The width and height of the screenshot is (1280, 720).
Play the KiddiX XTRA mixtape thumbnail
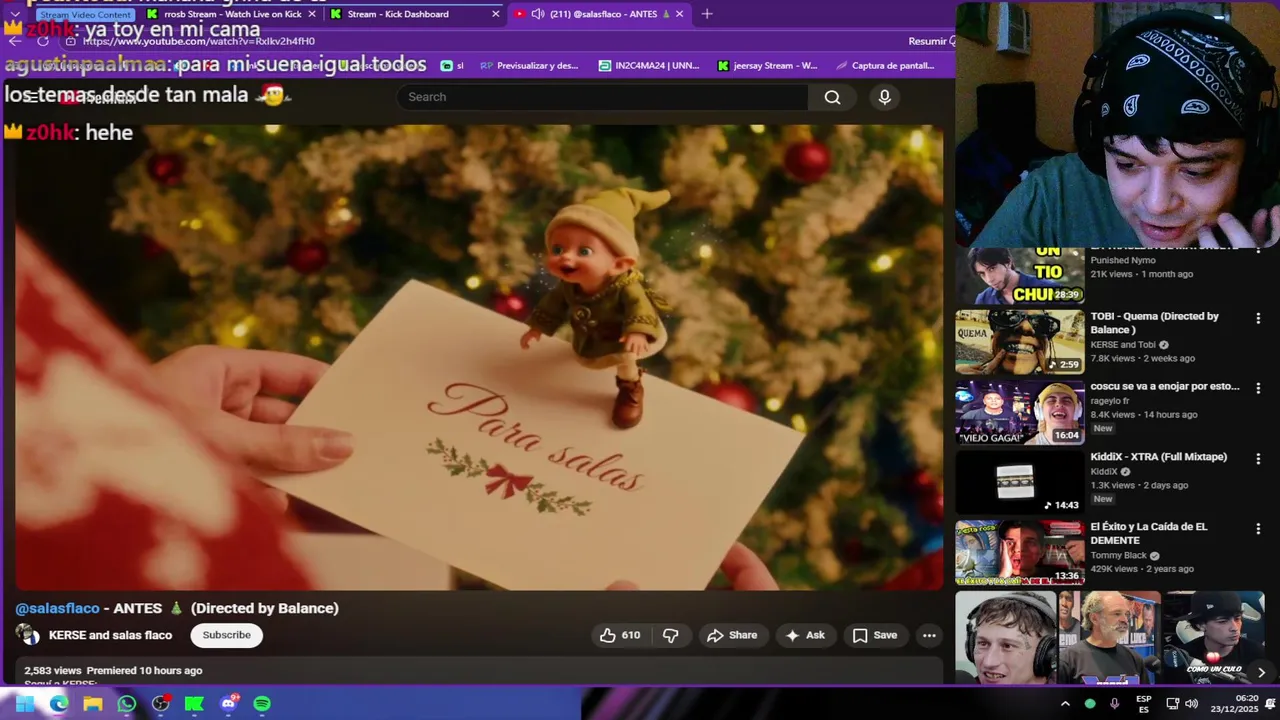pos(1019,482)
